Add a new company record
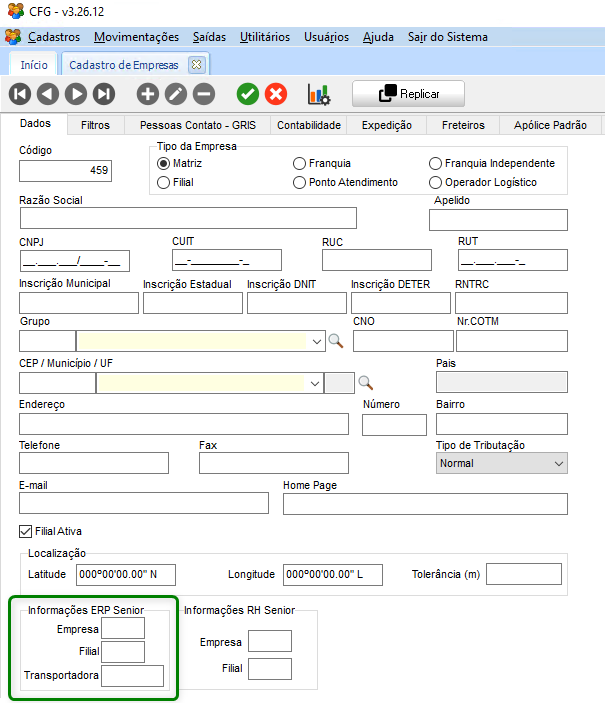The width and height of the screenshot is (605, 703). coord(148,94)
